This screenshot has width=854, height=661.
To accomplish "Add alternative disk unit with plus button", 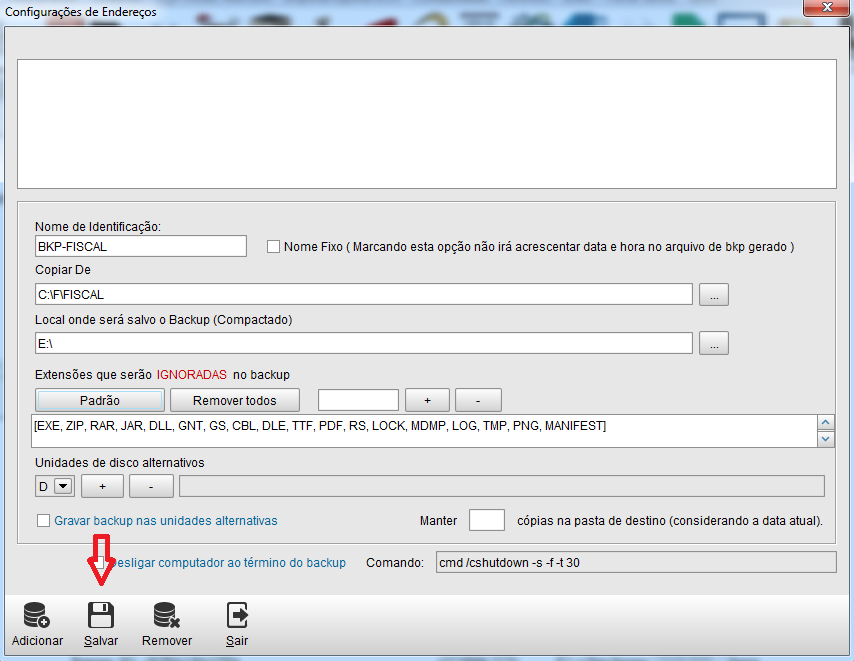I will (x=102, y=486).
